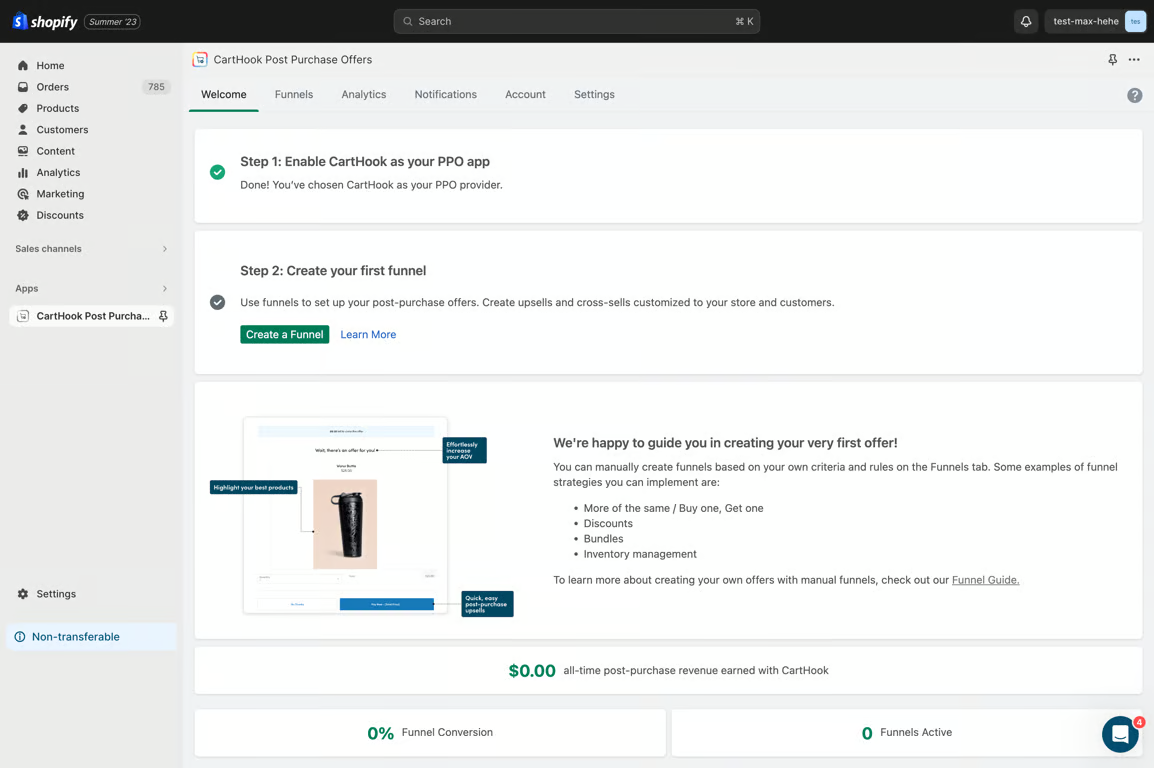Image resolution: width=1154 pixels, height=768 pixels.
Task: Click the gray Step 2 checkmark
Action: tap(217, 302)
